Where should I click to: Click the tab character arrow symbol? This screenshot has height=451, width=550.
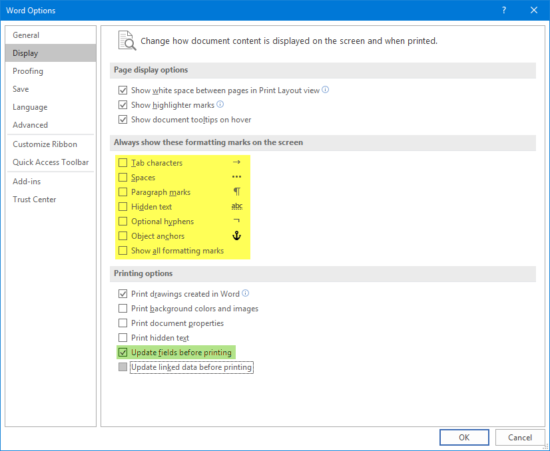(237, 162)
